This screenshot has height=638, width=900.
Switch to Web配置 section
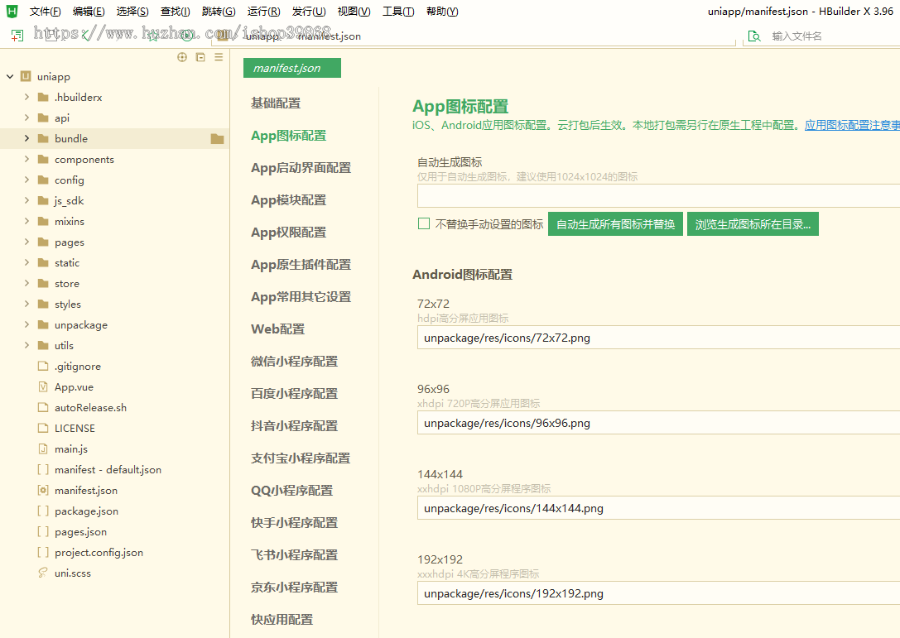click(278, 329)
